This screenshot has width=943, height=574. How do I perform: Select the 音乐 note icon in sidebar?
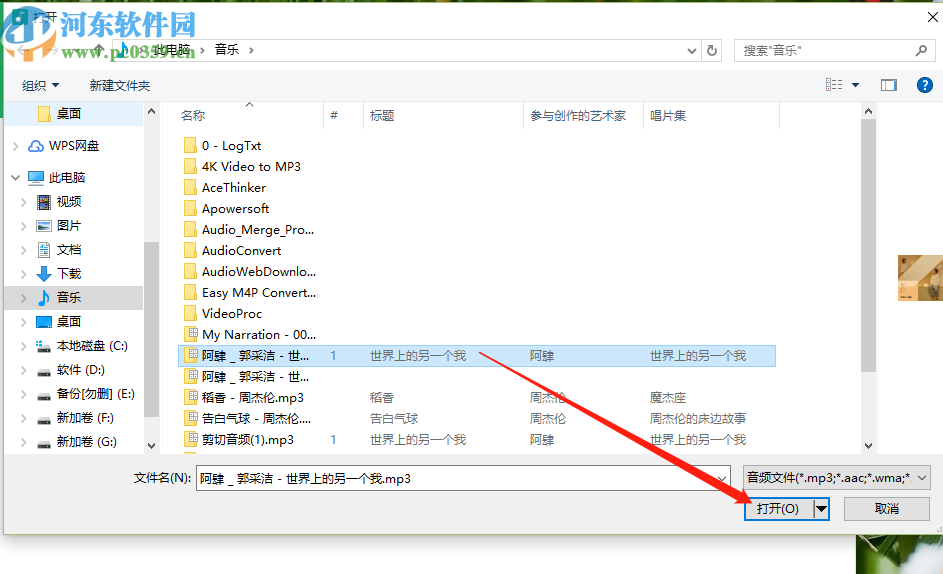[44, 297]
